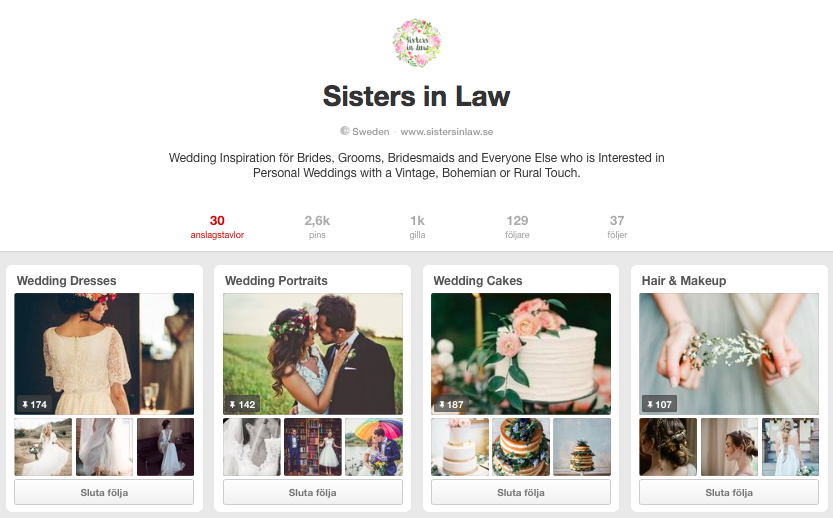Select the rainbow umbrella couple thumbnail
The image size is (833, 518).
pos(374,447)
